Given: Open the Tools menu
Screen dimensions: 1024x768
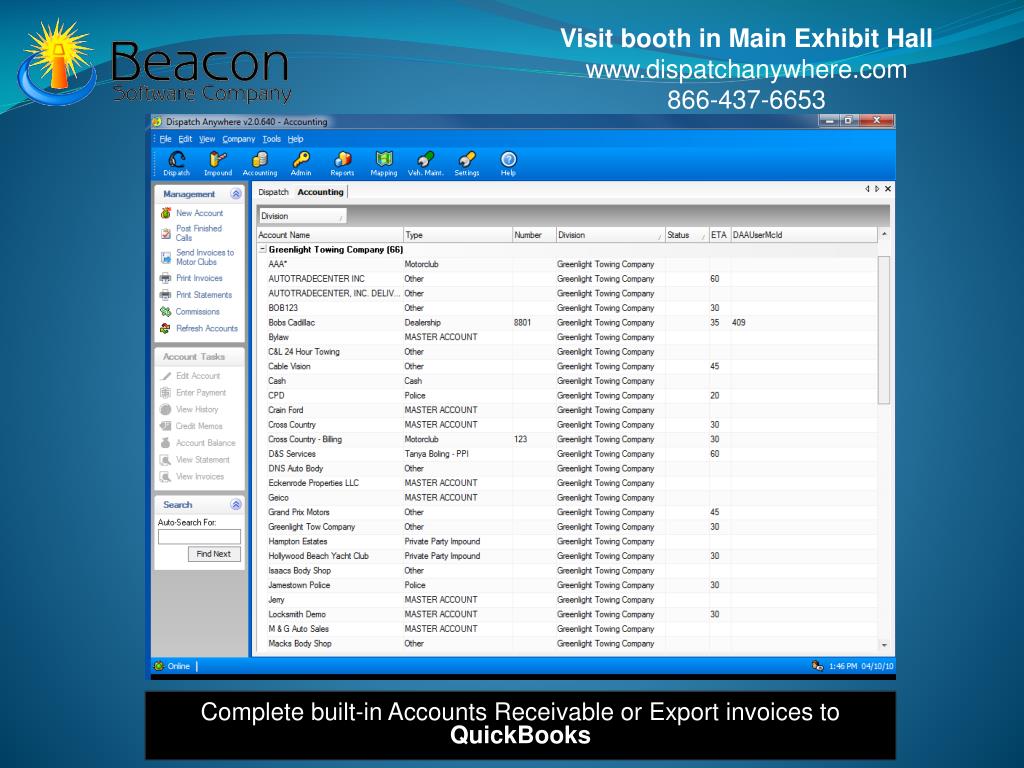Looking at the screenshot, I should point(272,139).
